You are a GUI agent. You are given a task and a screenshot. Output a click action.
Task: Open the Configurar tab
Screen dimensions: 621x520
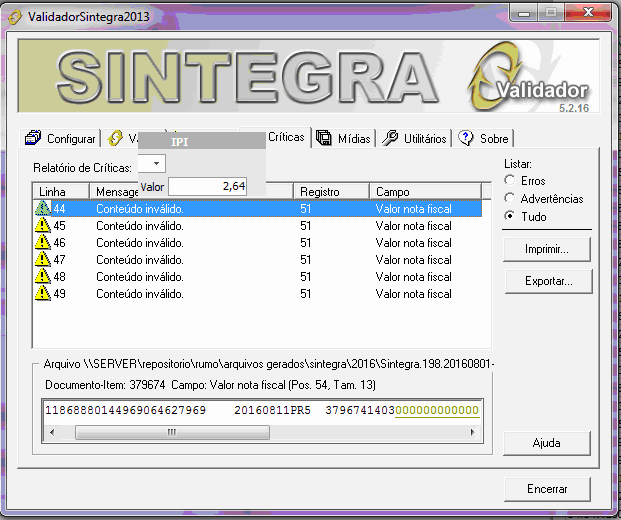pos(60,139)
